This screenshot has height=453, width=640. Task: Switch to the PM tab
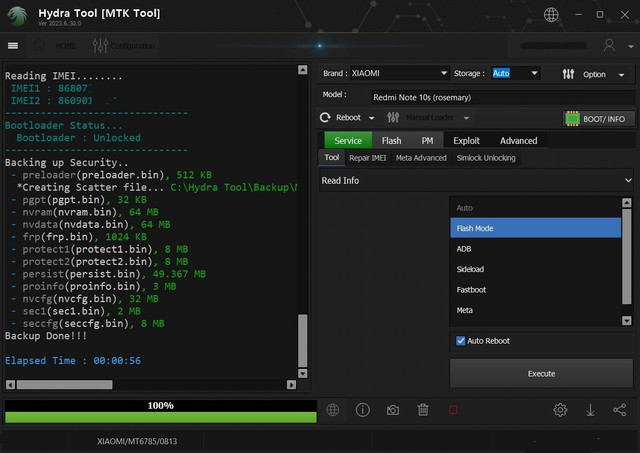coord(427,140)
